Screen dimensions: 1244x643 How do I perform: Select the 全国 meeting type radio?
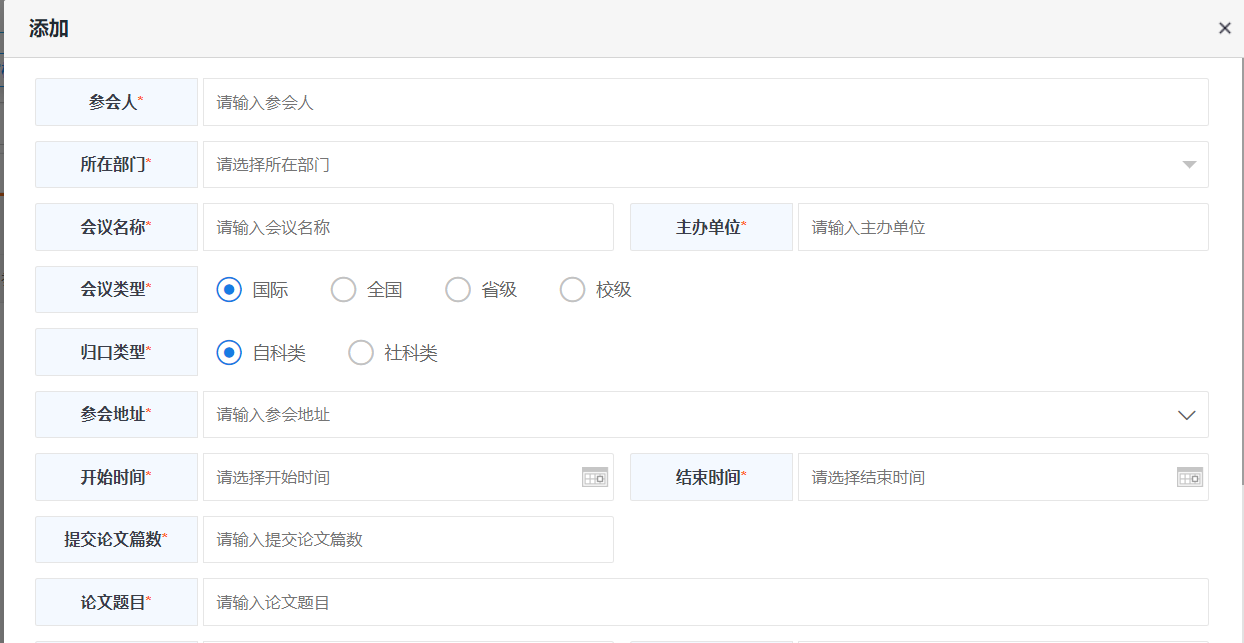click(x=343, y=290)
